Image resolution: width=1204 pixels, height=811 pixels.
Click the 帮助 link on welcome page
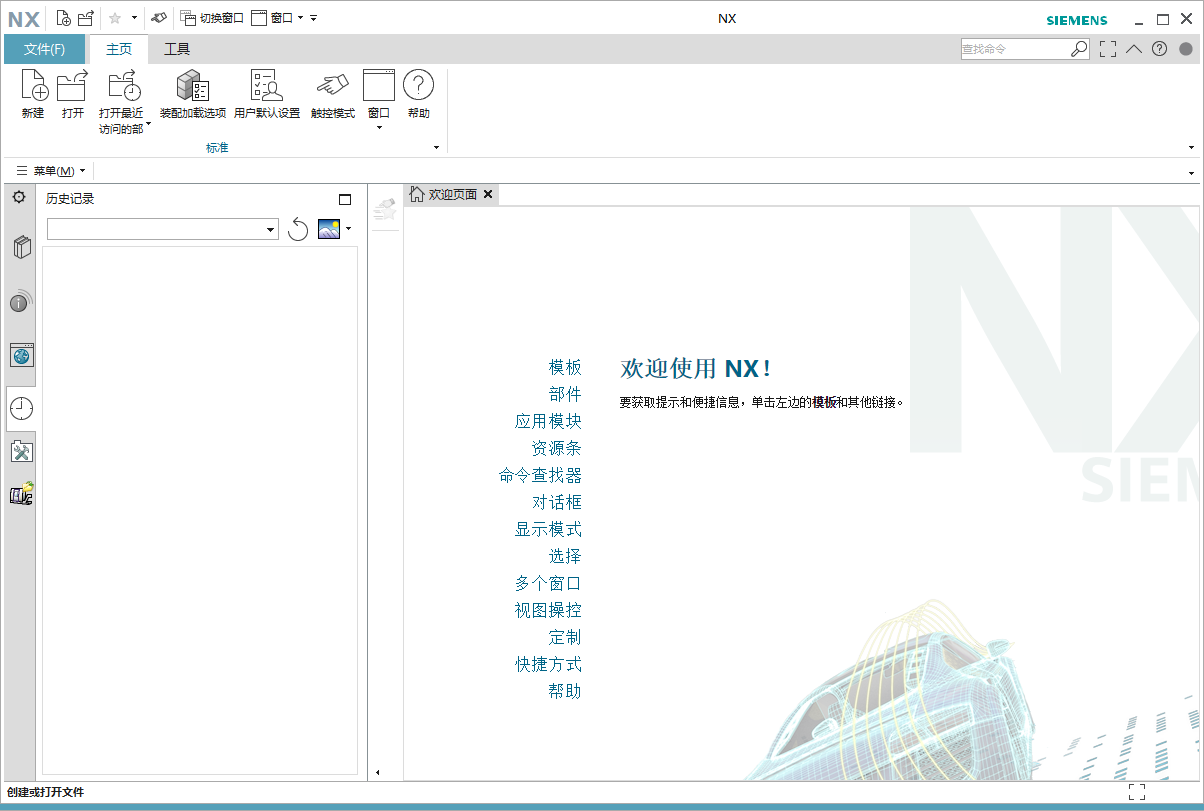(565, 692)
